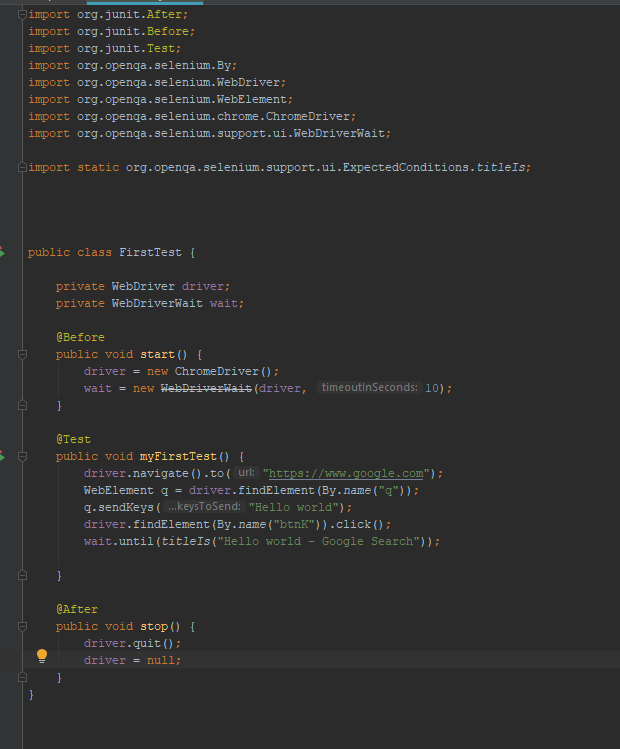
Task: Click import org.openqa.selenium.By line
Action: coord(132,65)
